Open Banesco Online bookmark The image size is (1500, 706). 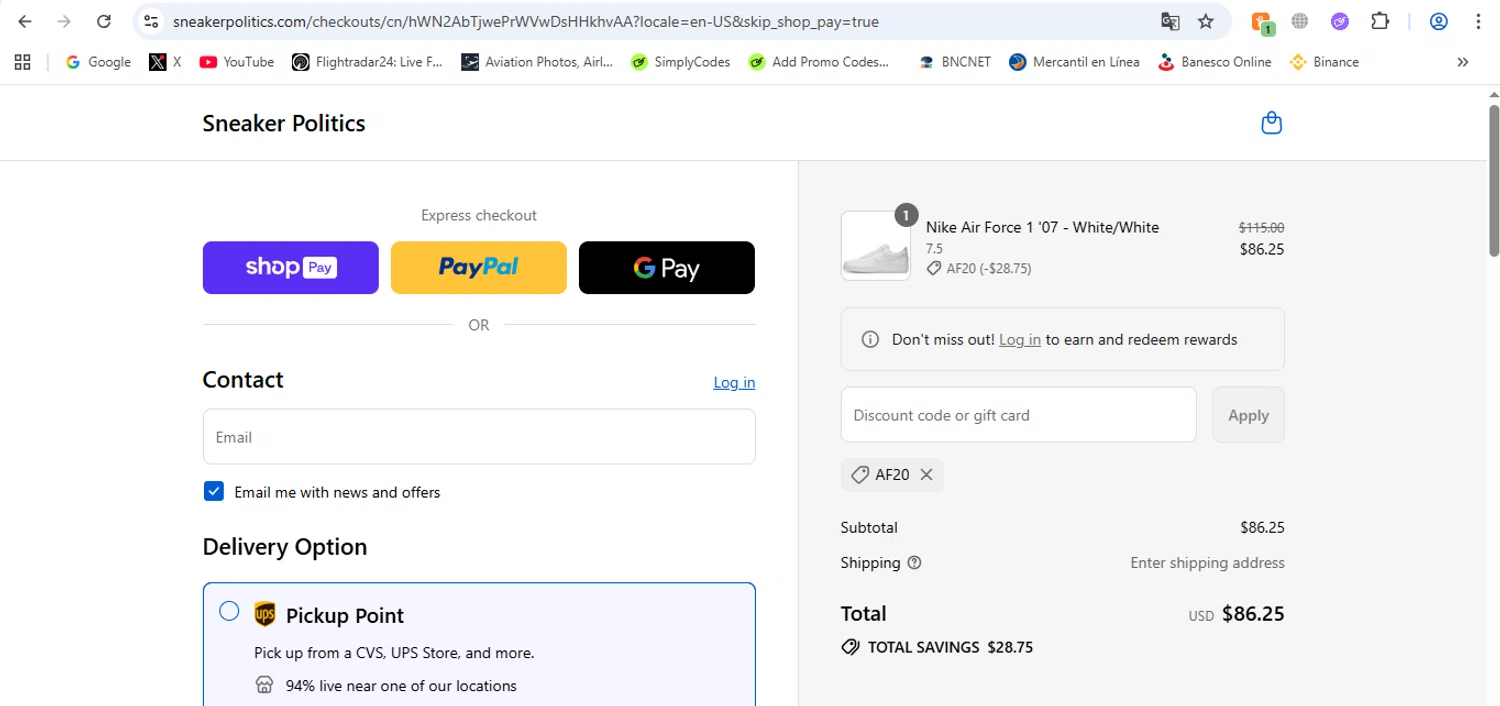(x=1215, y=62)
